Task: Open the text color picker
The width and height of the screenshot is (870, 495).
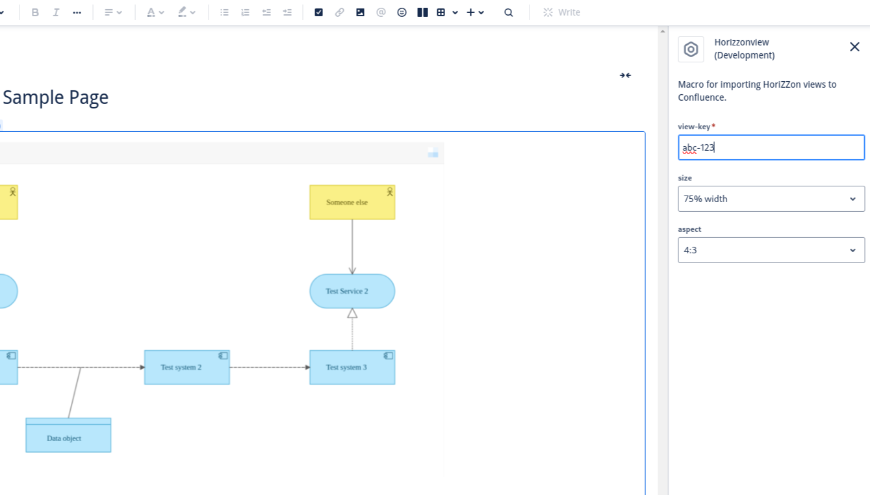Action: pyautogui.click(x=154, y=13)
